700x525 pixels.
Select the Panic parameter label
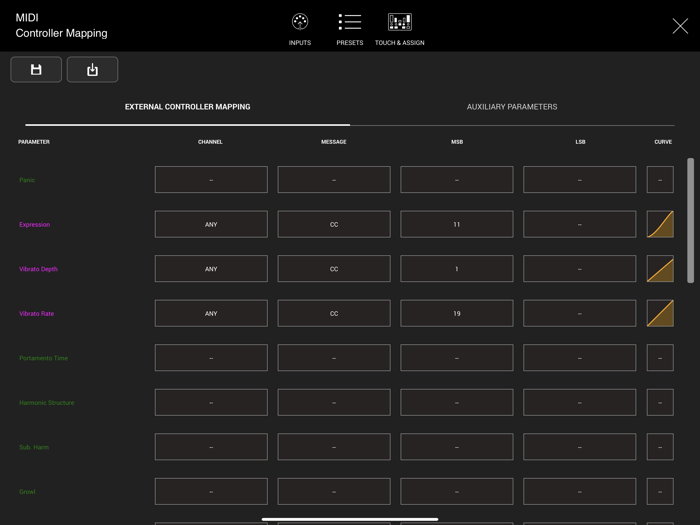click(27, 180)
